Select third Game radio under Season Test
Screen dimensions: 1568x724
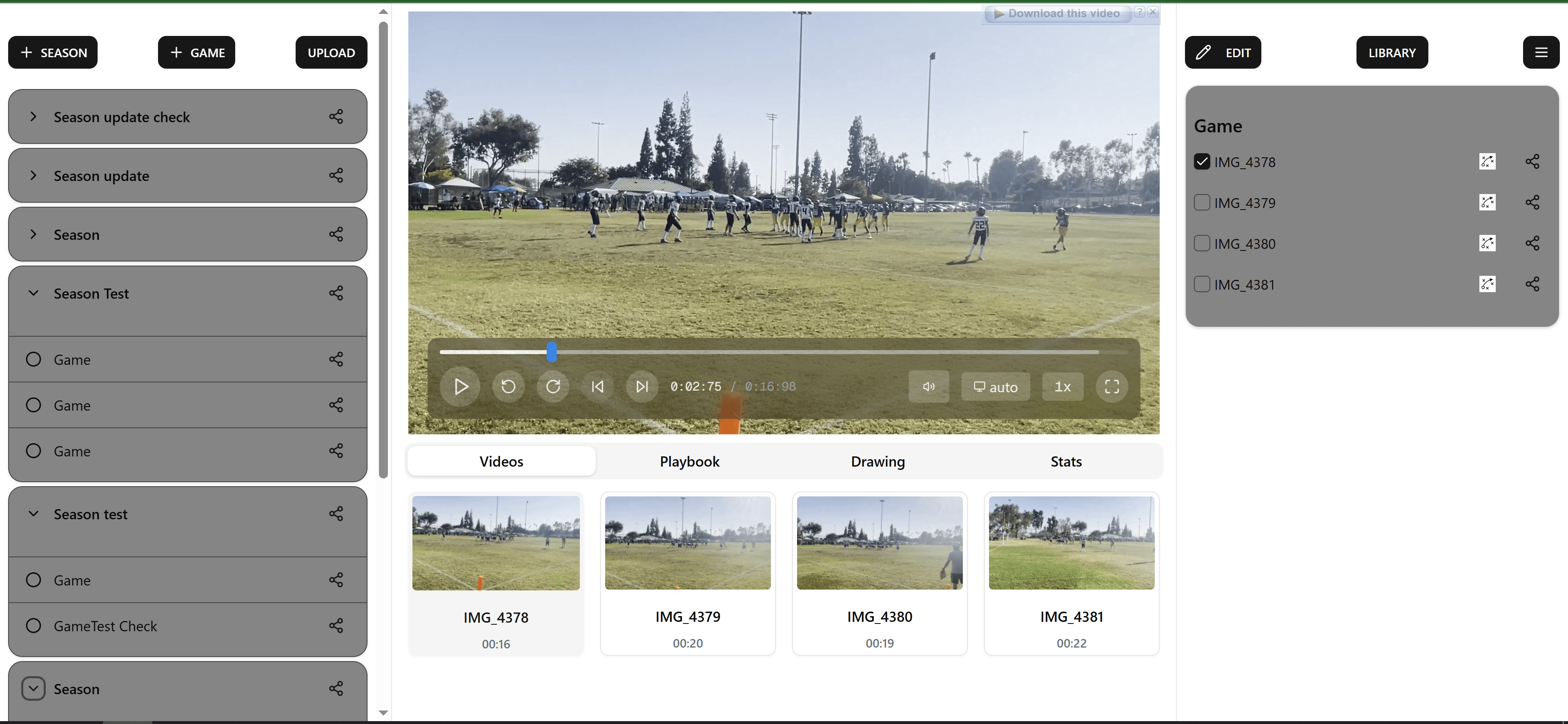(33, 451)
